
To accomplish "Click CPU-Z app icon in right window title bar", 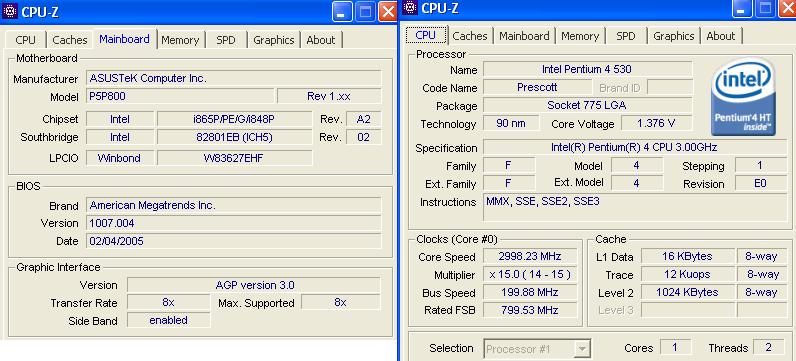I will tap(410, 7).
